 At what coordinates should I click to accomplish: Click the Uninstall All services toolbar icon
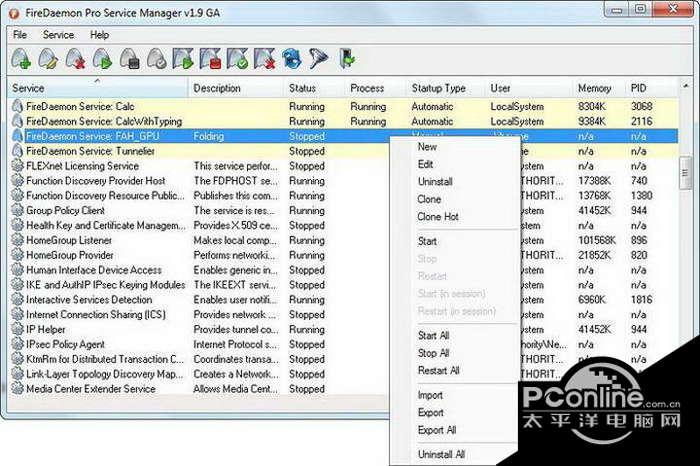265,59
